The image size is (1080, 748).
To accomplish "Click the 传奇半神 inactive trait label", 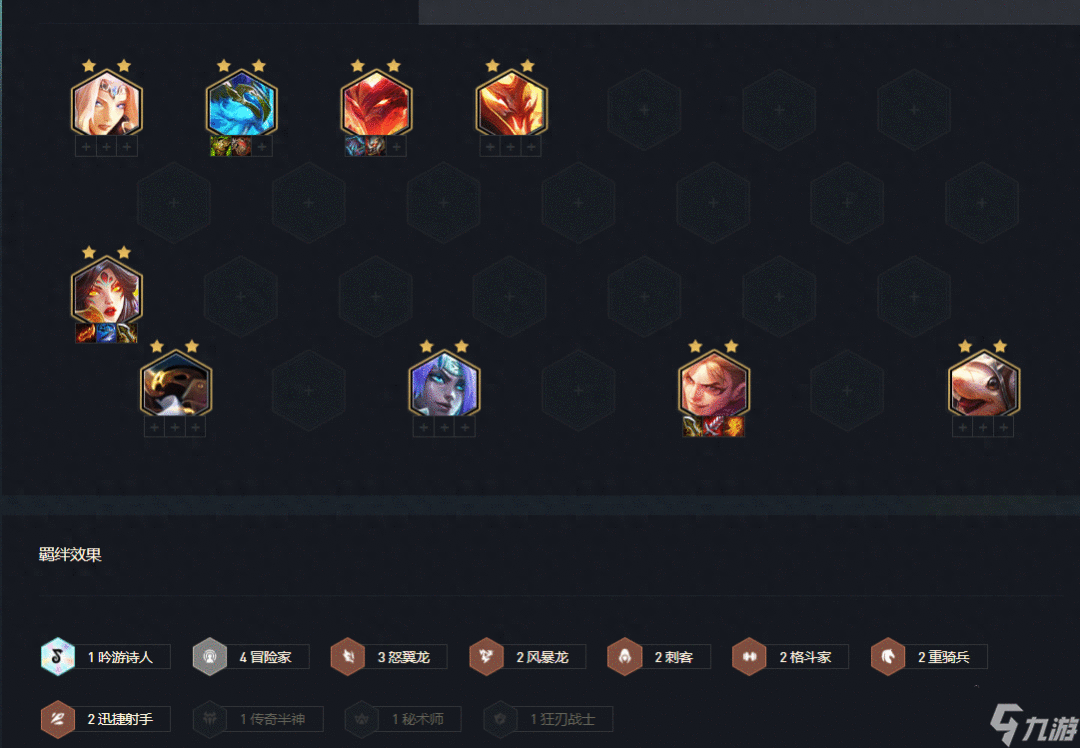I will (272, 719).
